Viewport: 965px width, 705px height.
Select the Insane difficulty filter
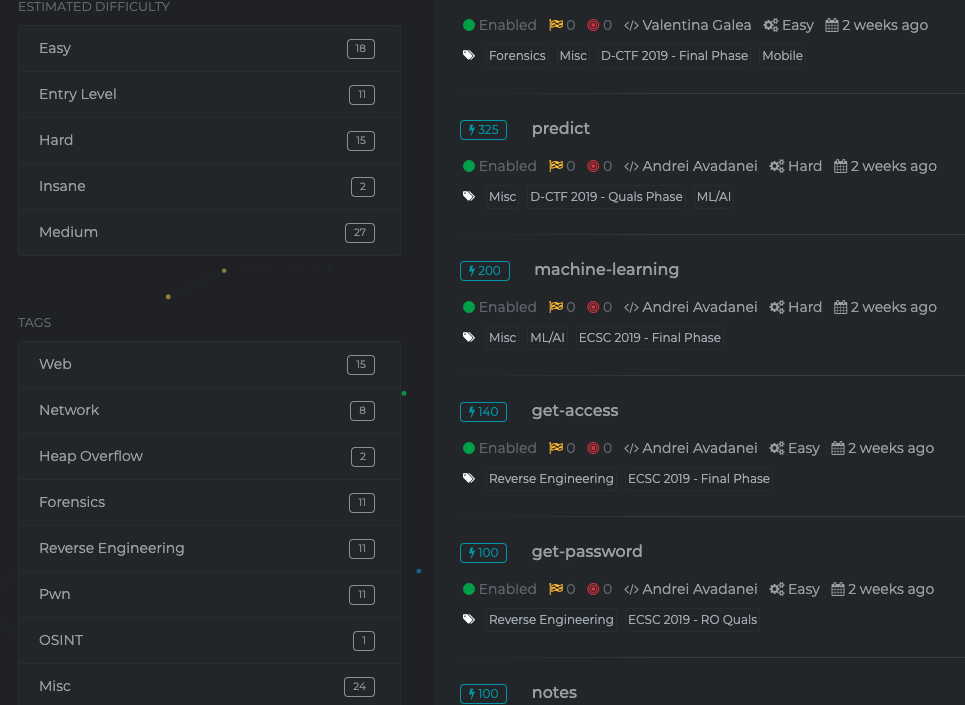tap(209, 187)
